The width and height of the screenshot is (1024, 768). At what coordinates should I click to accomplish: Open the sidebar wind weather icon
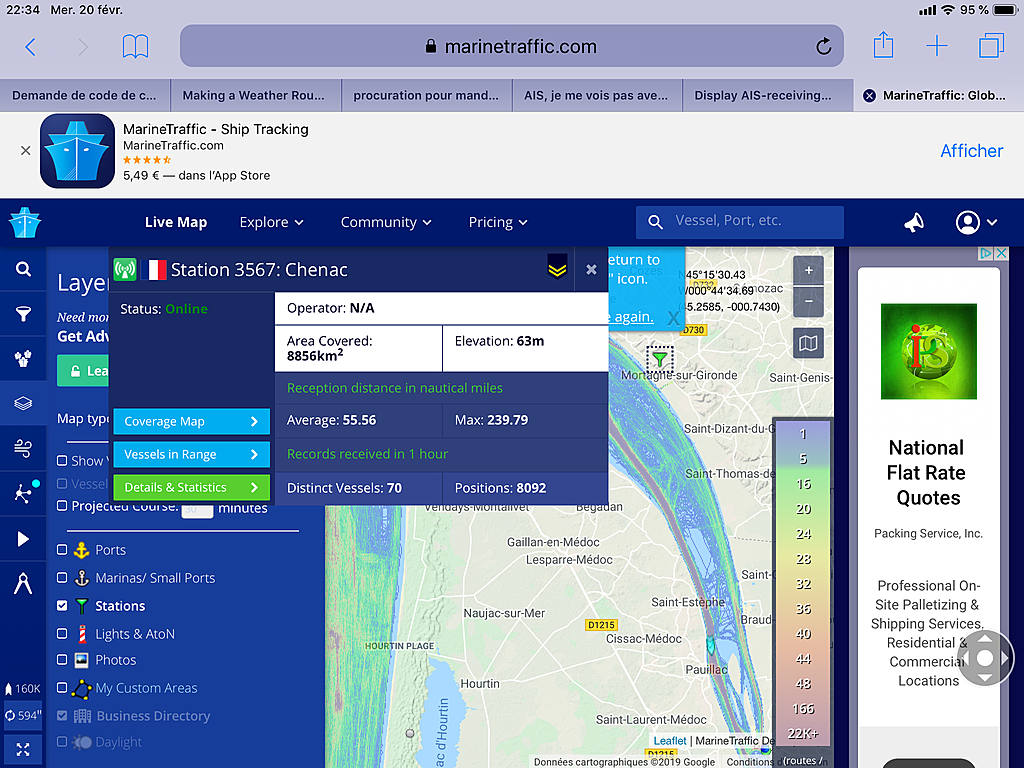click(23, 448)
